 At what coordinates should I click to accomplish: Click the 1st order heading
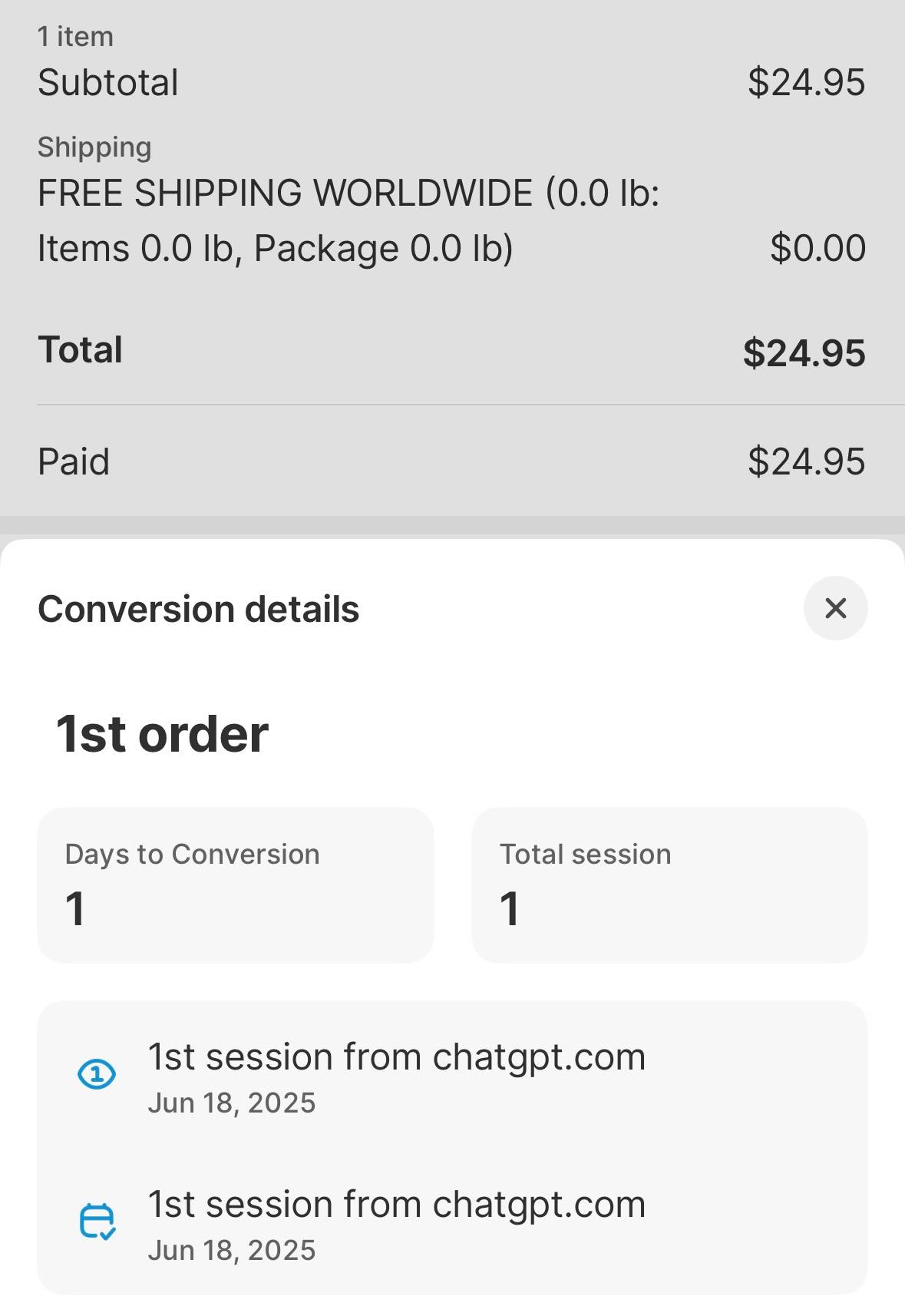(x=160, y=733)
